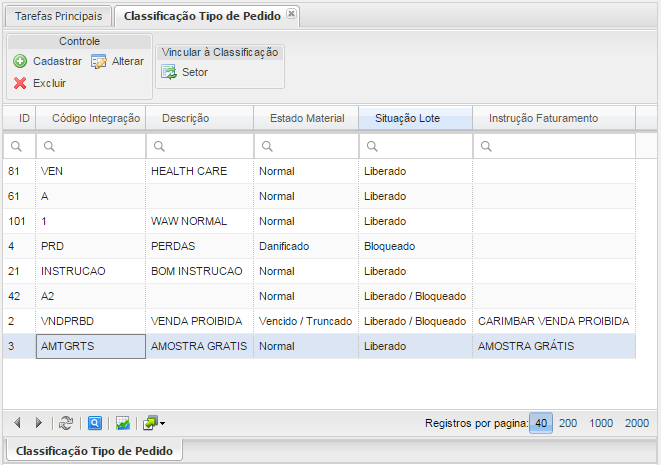Sort by Situação Lote column header
Viewport: 661px width, 468px height.
click(x=416, y=118)
